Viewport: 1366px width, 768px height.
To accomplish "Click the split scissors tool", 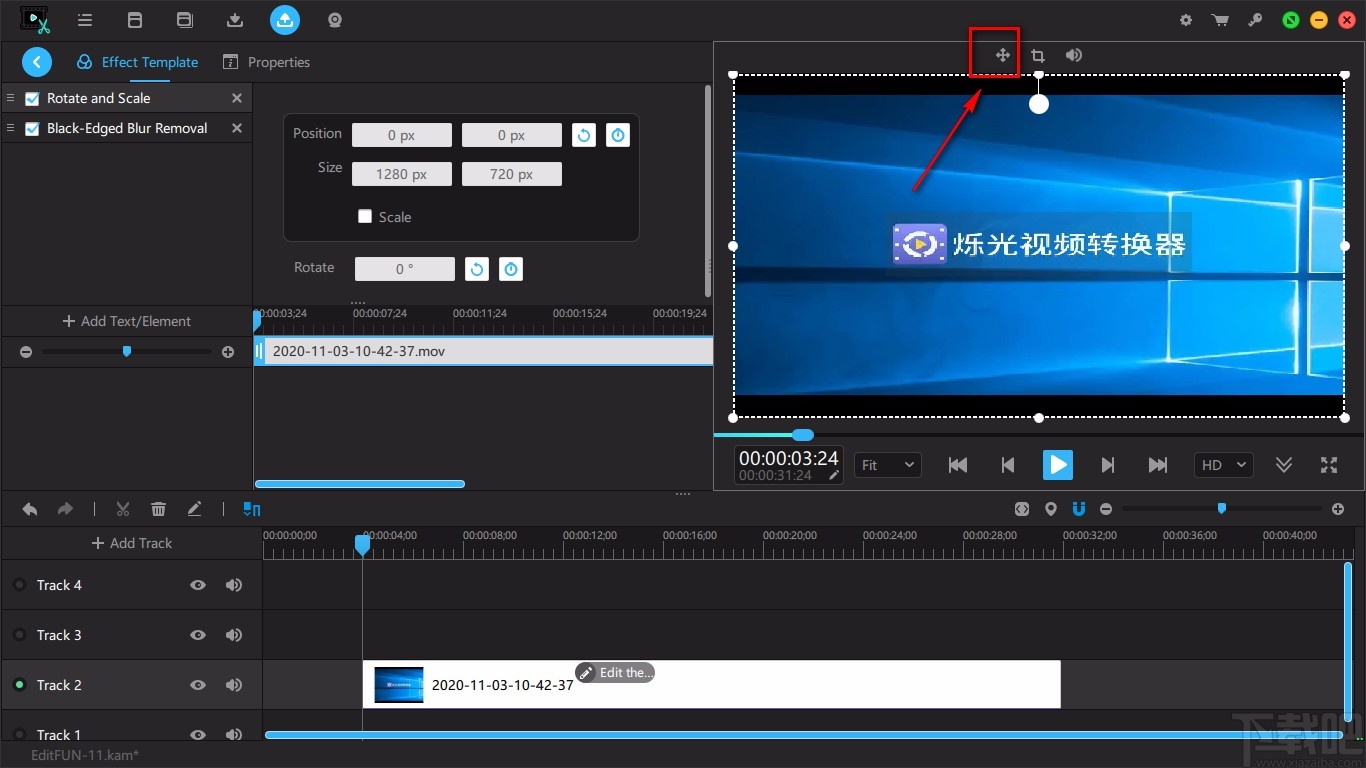I will (123, 509).
